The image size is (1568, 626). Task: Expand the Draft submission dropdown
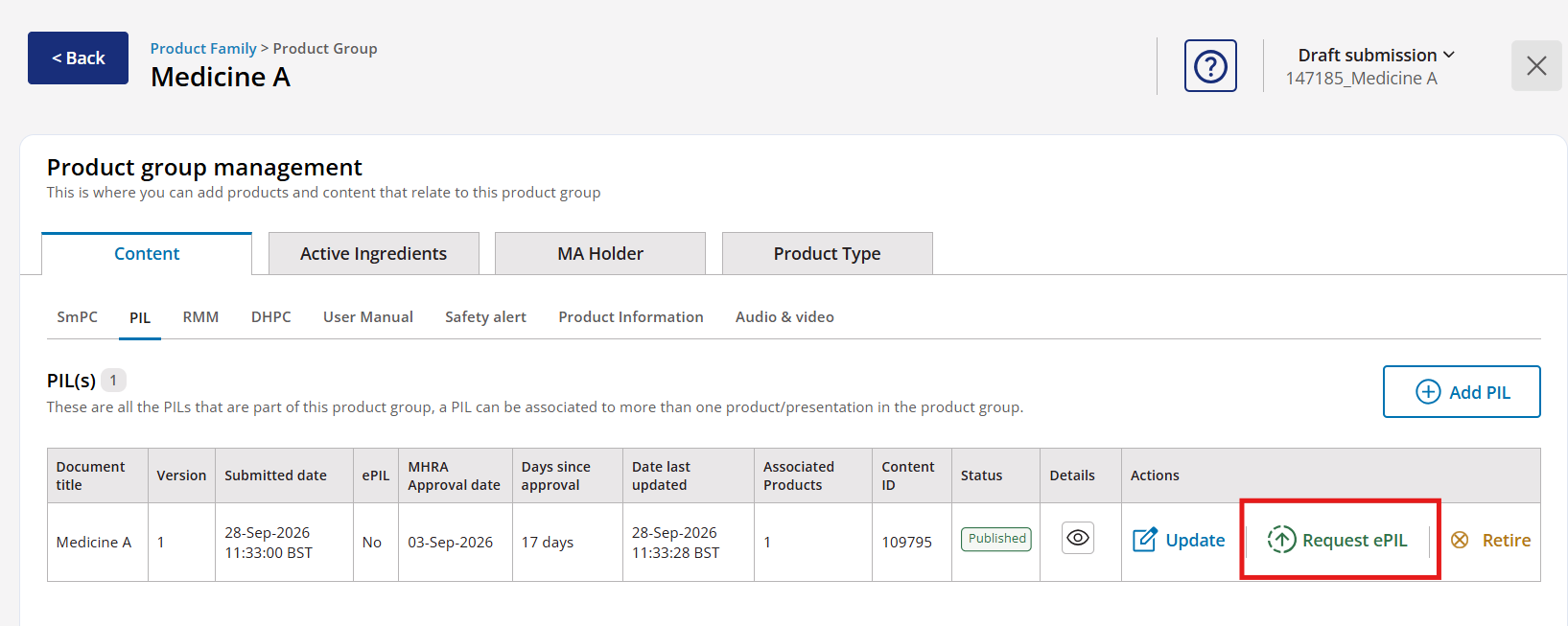pyautogui.click(x=1376, y=56)
